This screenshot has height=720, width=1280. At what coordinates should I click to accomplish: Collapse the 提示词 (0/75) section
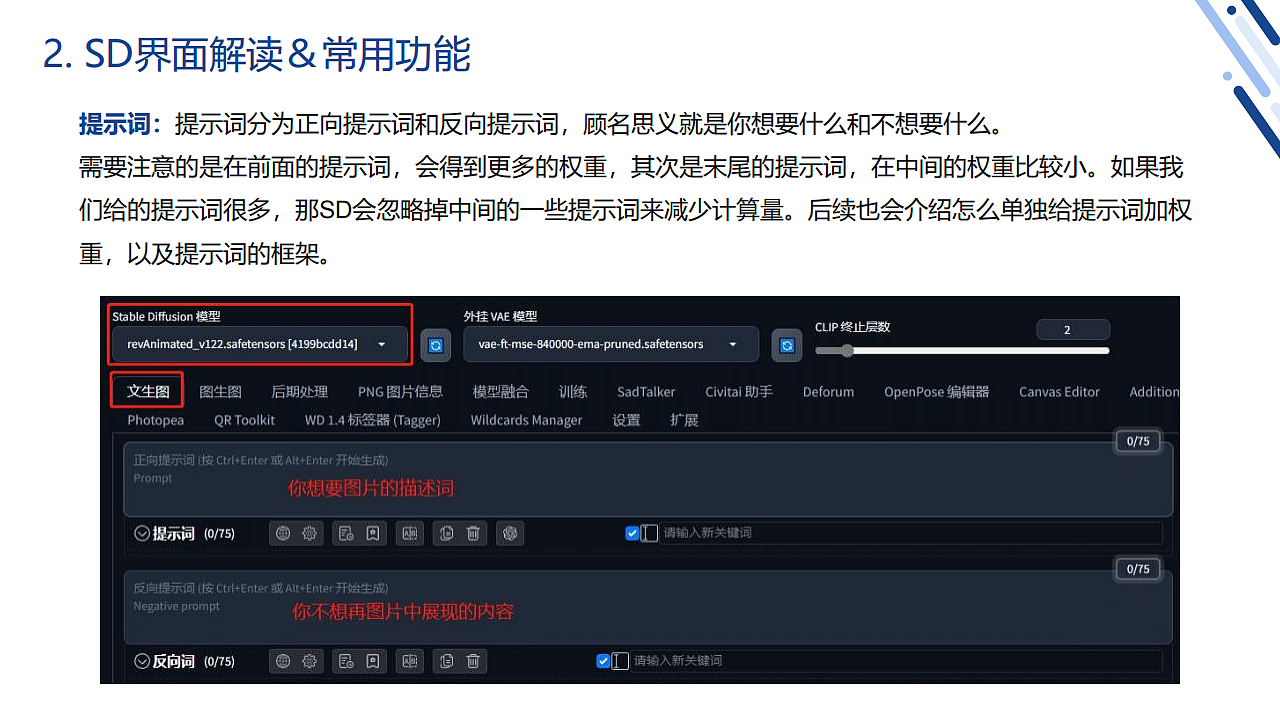(142, 533)
